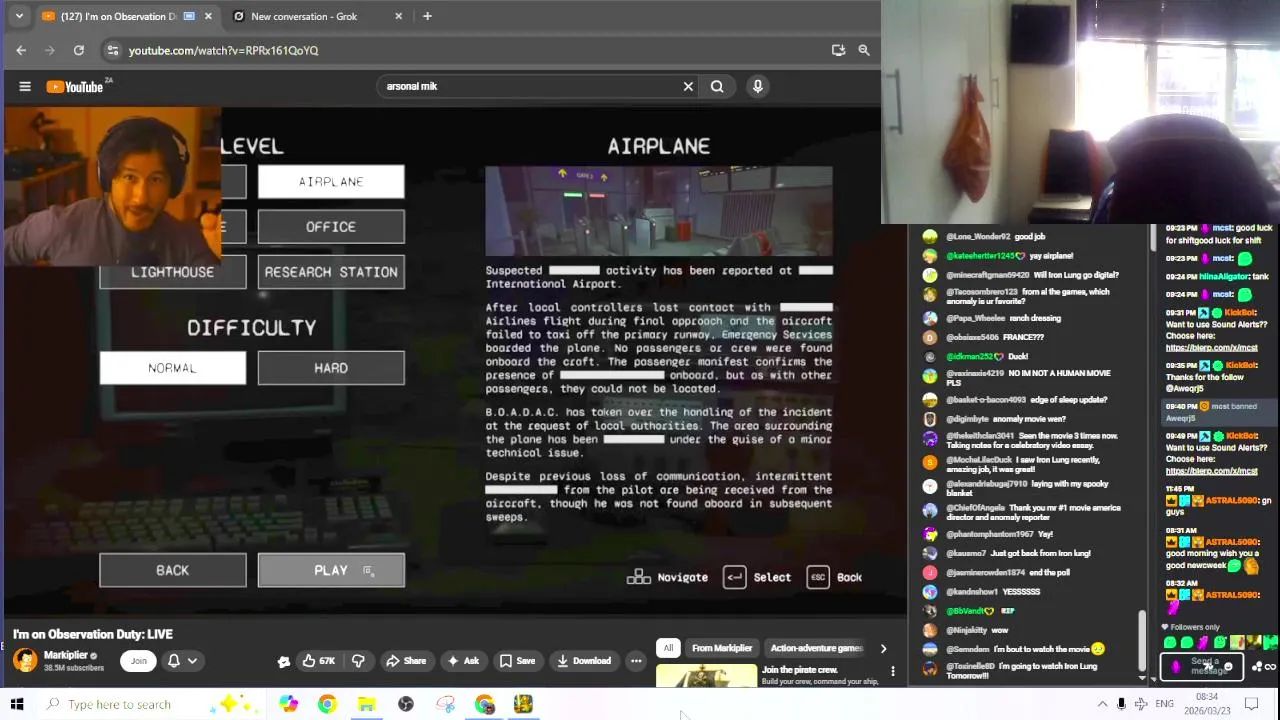View site information icon beside URL
Image resolution: width=1280 pixels, height=720 pixels.
(112, 50)
